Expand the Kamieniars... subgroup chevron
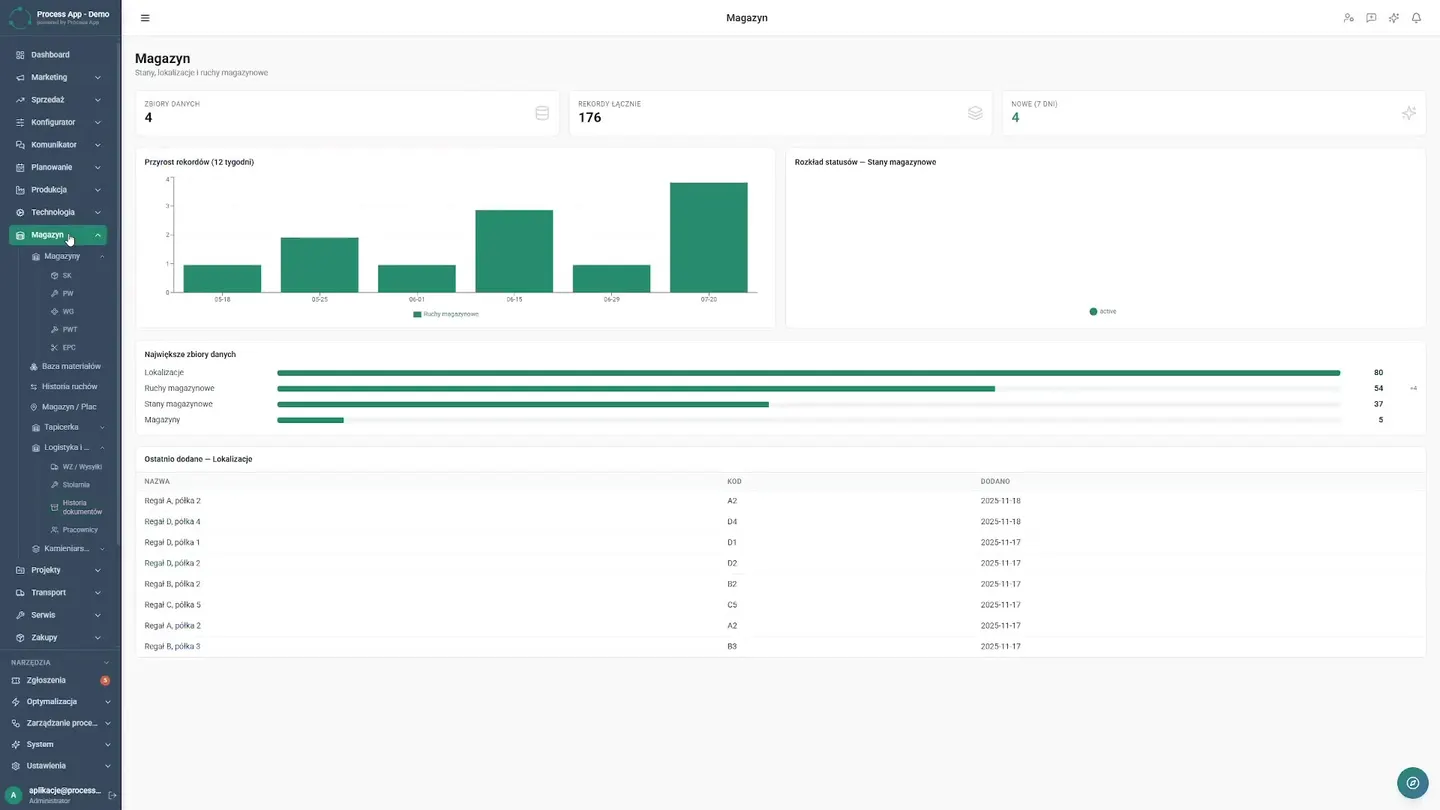The image size is (1440, 810). [102, 548]
